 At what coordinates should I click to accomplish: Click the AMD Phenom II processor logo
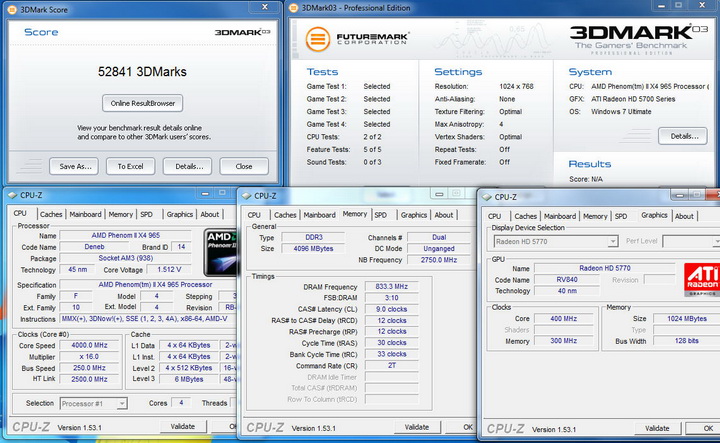(x=220, y=252)
